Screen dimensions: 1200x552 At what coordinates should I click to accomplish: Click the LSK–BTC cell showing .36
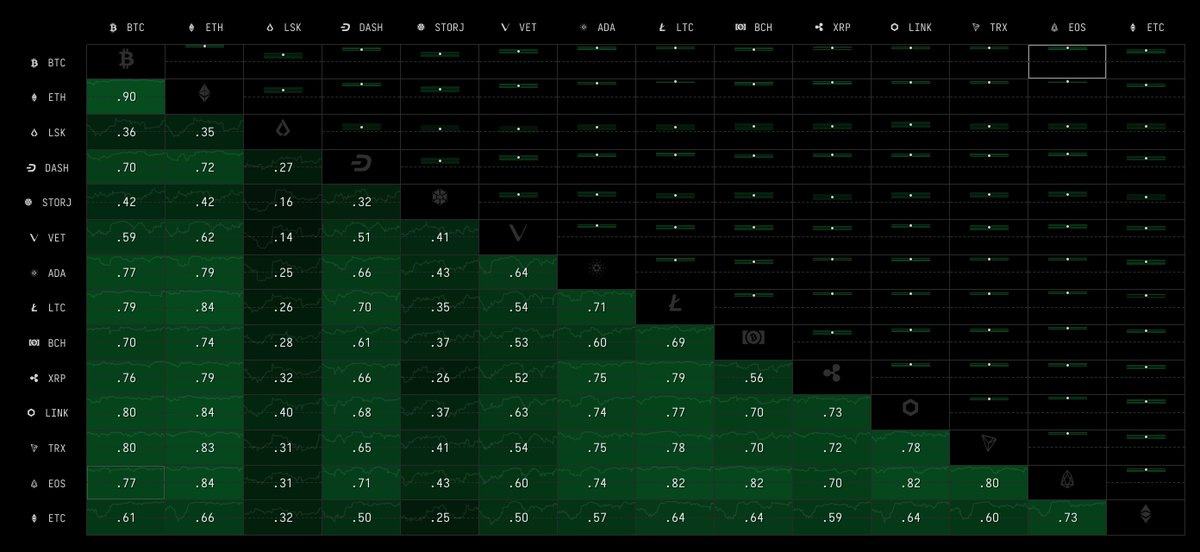pos(126,132)
